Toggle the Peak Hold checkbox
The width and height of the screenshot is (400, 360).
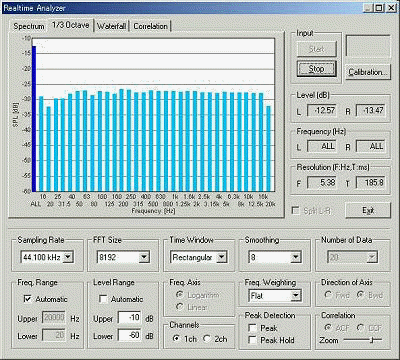click(253, 340)
